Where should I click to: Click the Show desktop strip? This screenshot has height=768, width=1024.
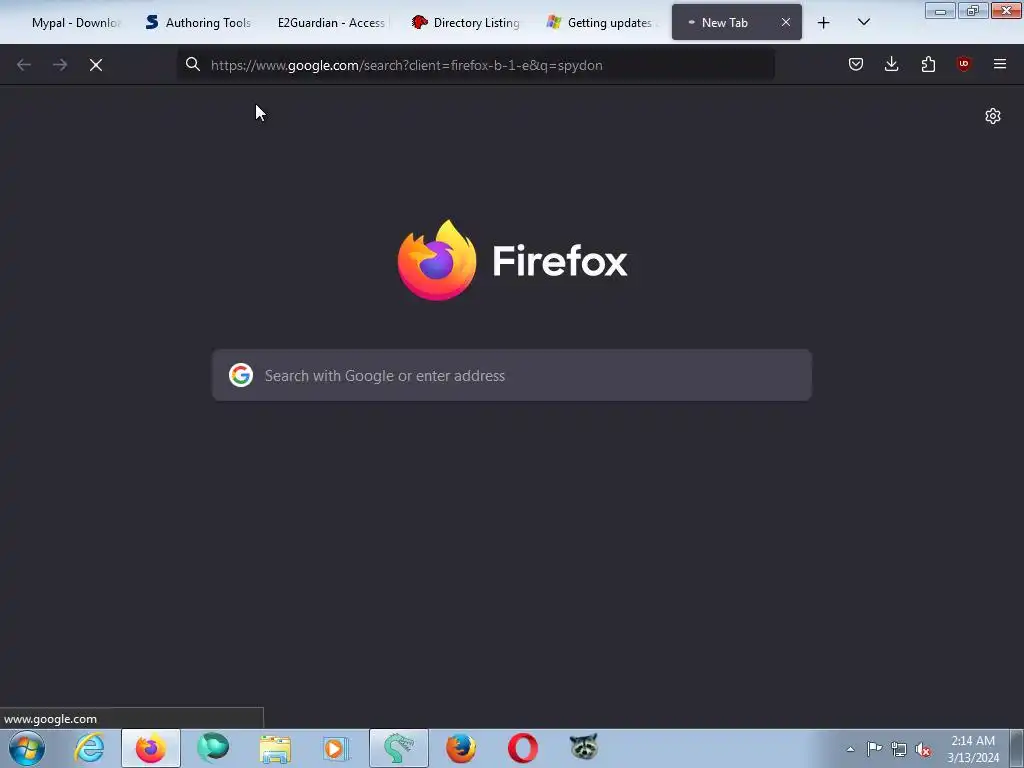click(x=1017, y=748)
